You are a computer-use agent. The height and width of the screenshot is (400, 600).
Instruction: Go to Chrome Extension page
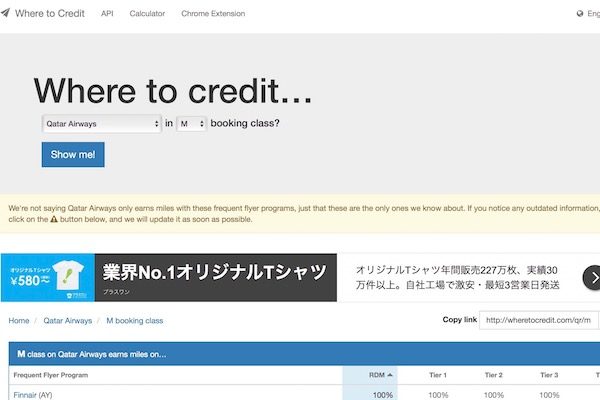[x=213, y=13]
